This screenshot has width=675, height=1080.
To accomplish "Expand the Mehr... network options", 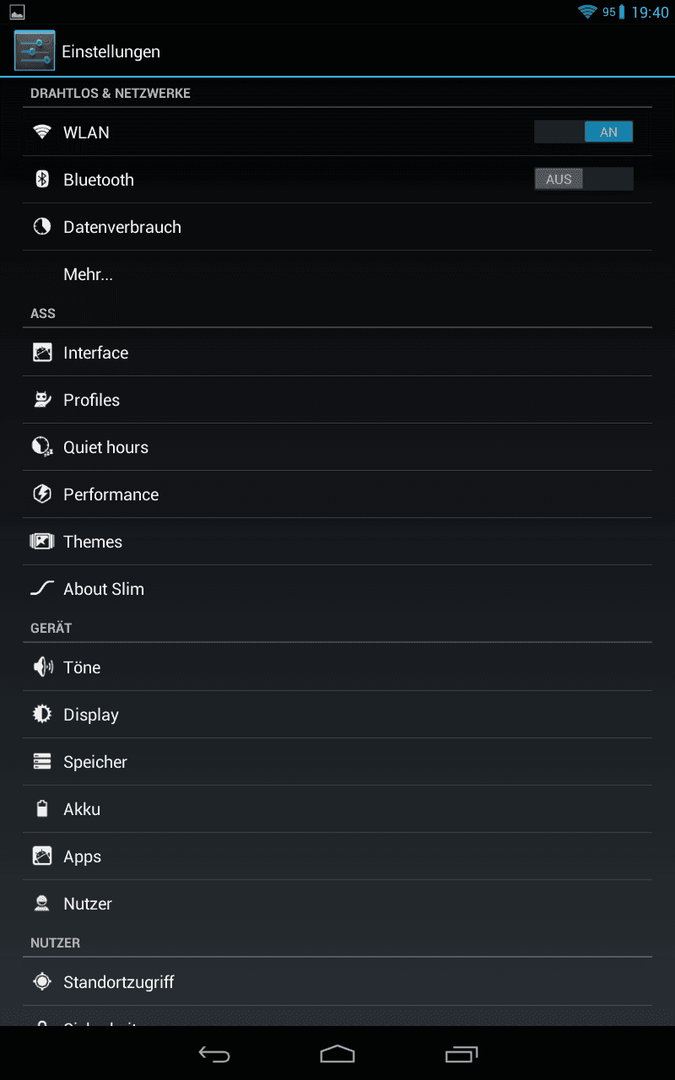I will pos(338,274).
